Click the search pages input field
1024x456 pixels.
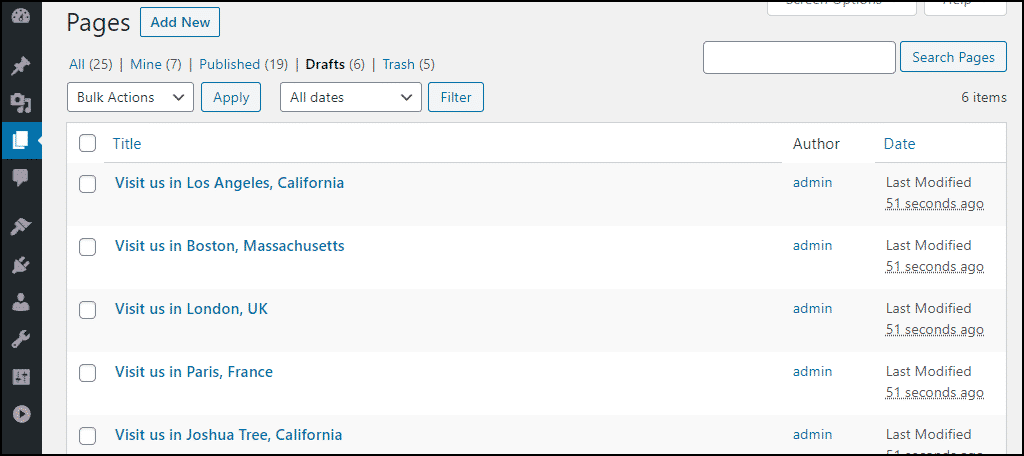pyautogui.click(x=799, y=57)
